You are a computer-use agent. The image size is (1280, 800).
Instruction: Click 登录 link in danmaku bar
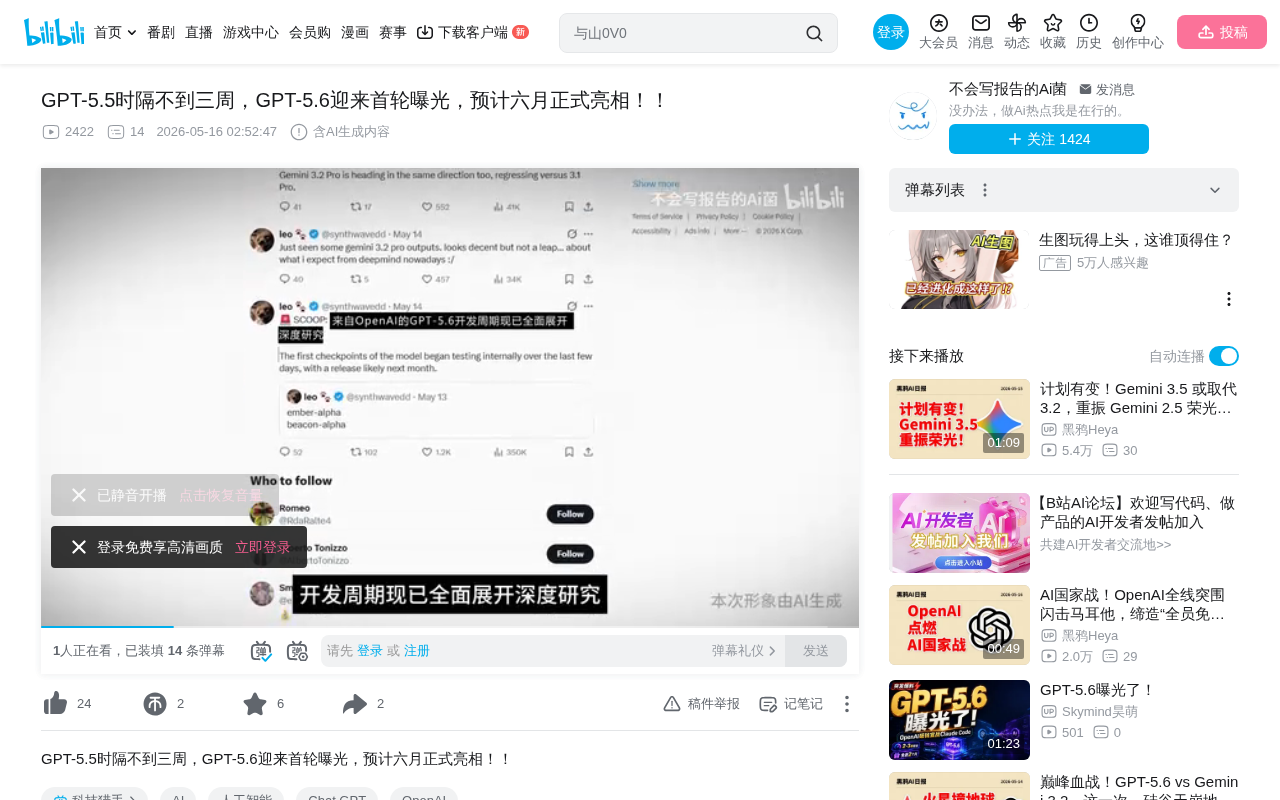pyautogui.click(x=370, y=651)
